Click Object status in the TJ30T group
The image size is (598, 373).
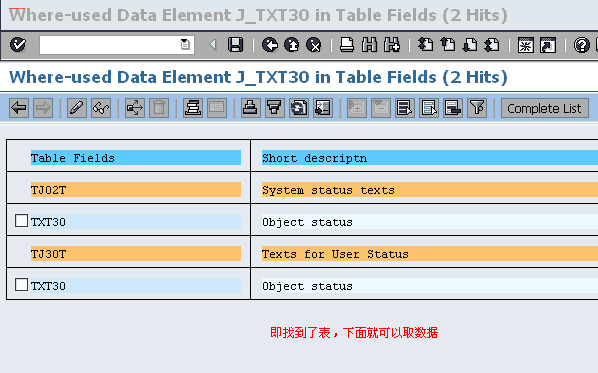pos(307,286)
